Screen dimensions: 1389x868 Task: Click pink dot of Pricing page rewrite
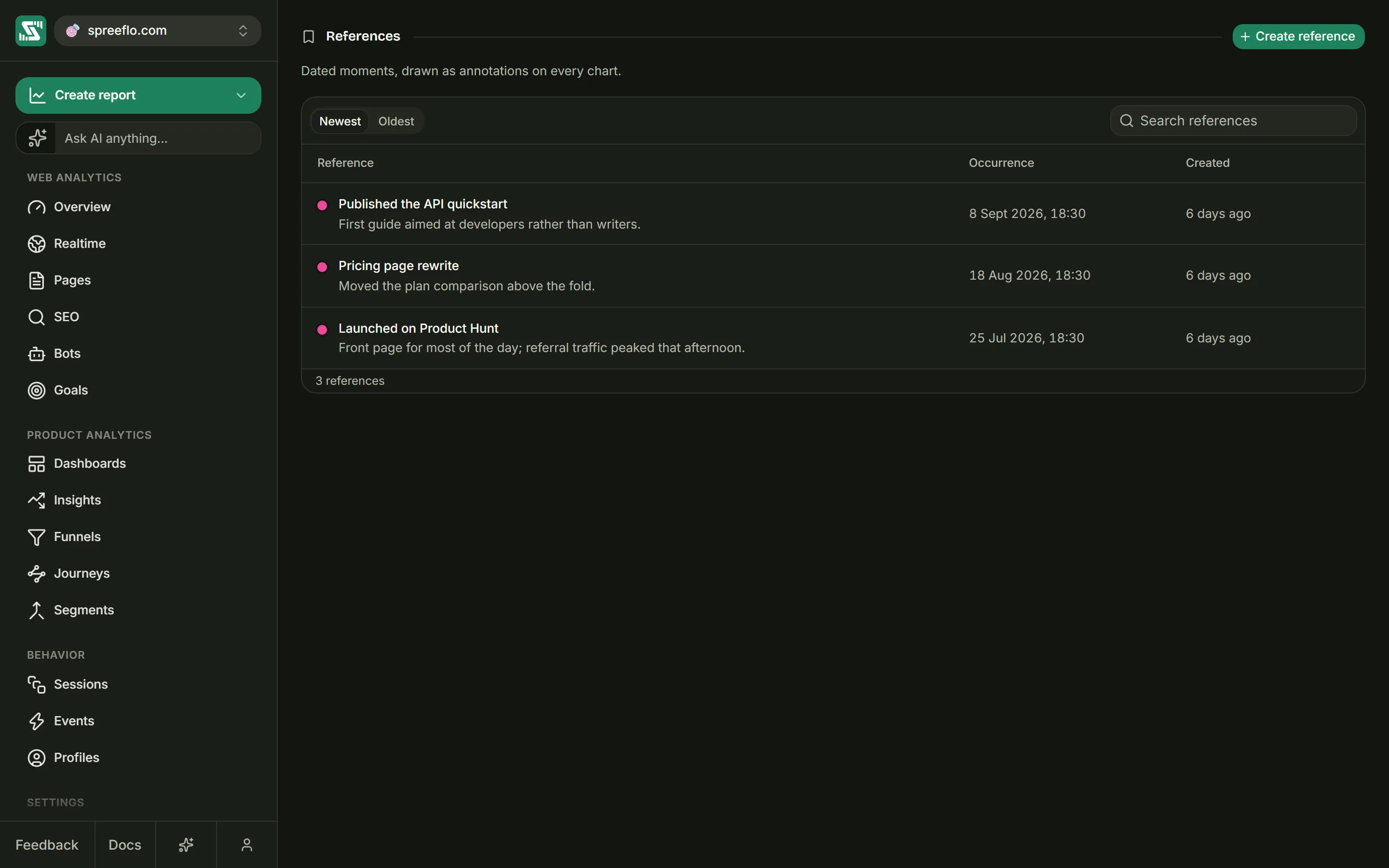point(323,267)
